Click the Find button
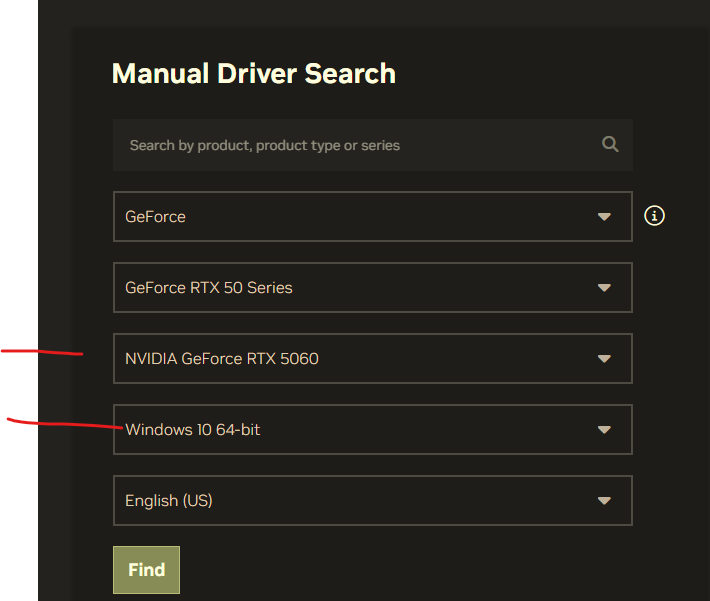 point(146,570)
